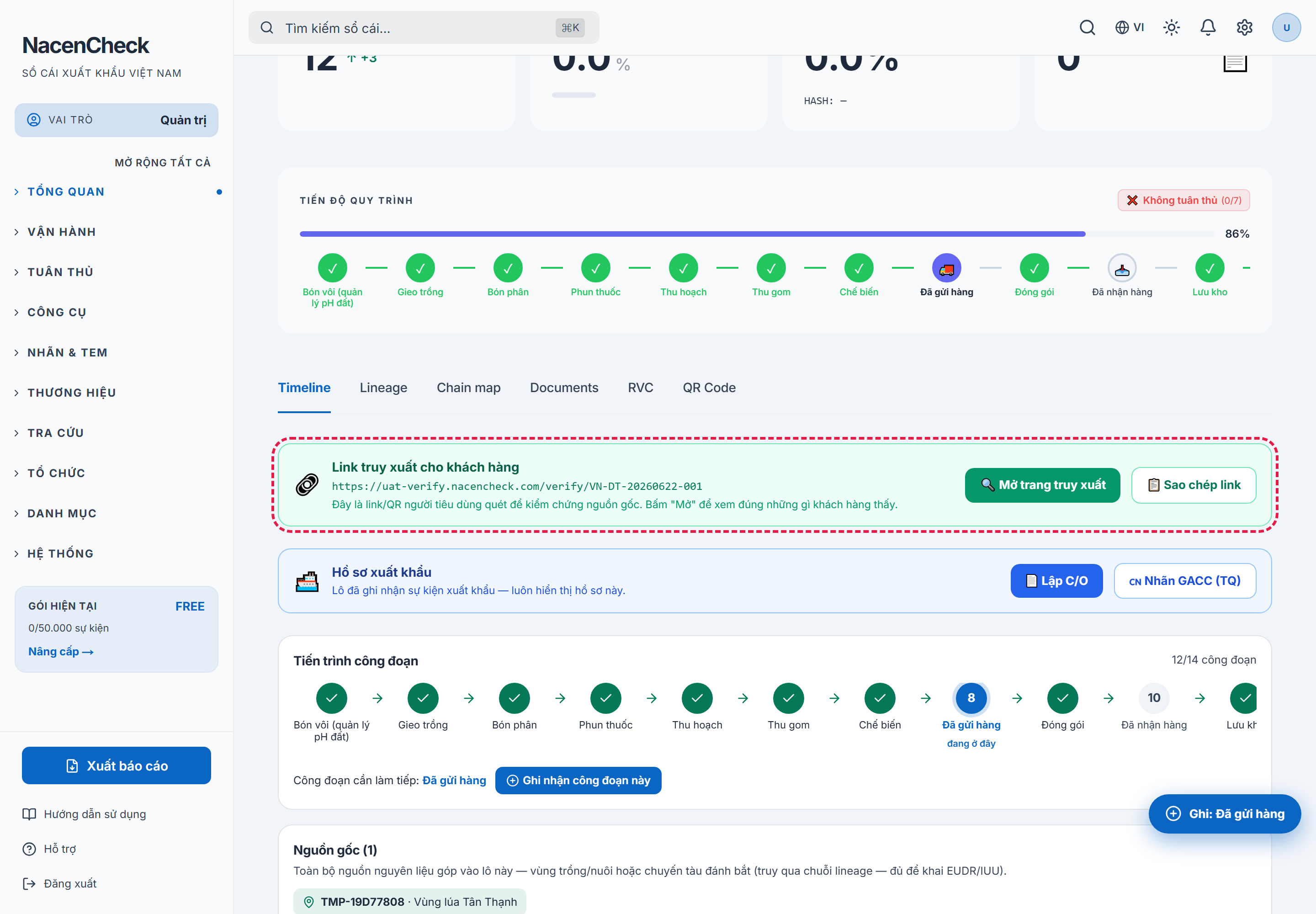Image resolution: width=1316 pixels, height=914 pixels.
Task: Click Mở rộng tất cả in sidebar
Action: 162,163
